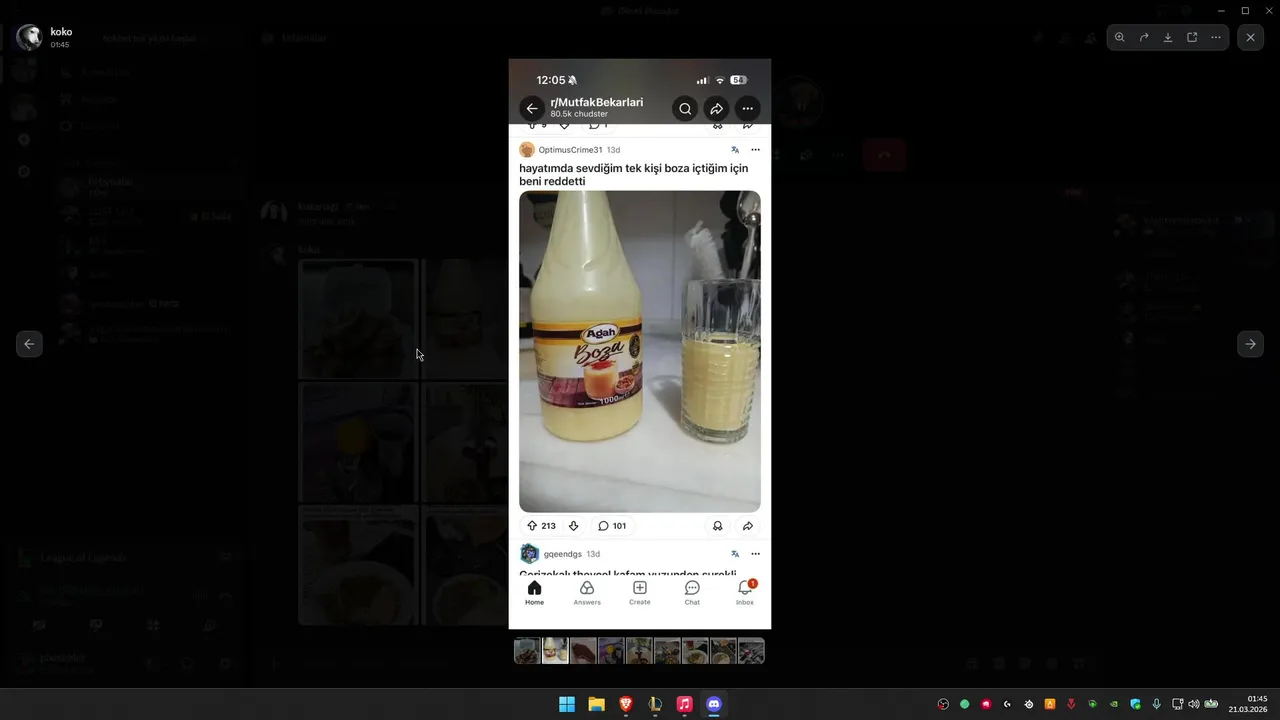Open the red downward arrow tray icon
The image size is (1280, 720).
[1072, 704]
